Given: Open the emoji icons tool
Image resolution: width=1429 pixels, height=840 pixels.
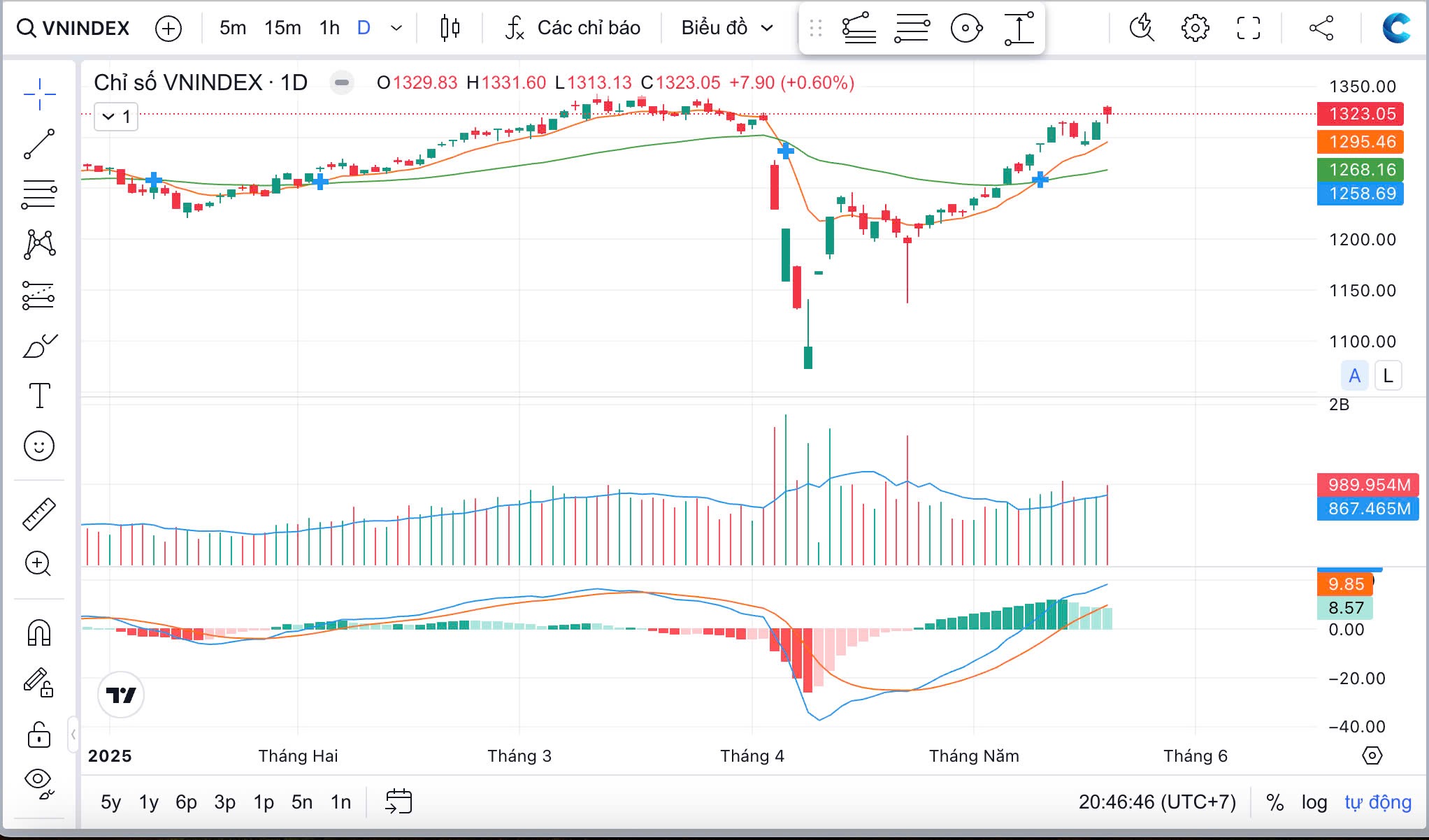Looking at the screenshot, I should (x=39, y=446).
